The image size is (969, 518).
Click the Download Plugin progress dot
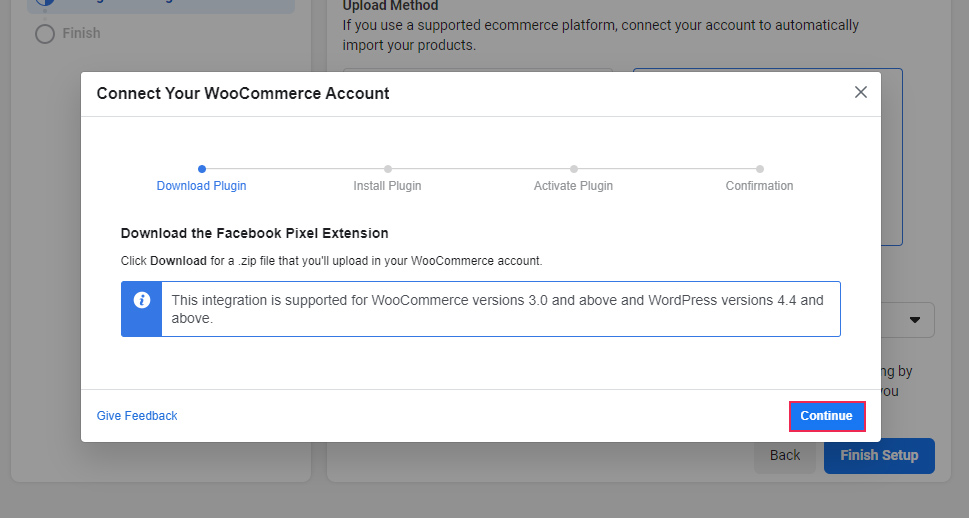click(x=201, y=169)
